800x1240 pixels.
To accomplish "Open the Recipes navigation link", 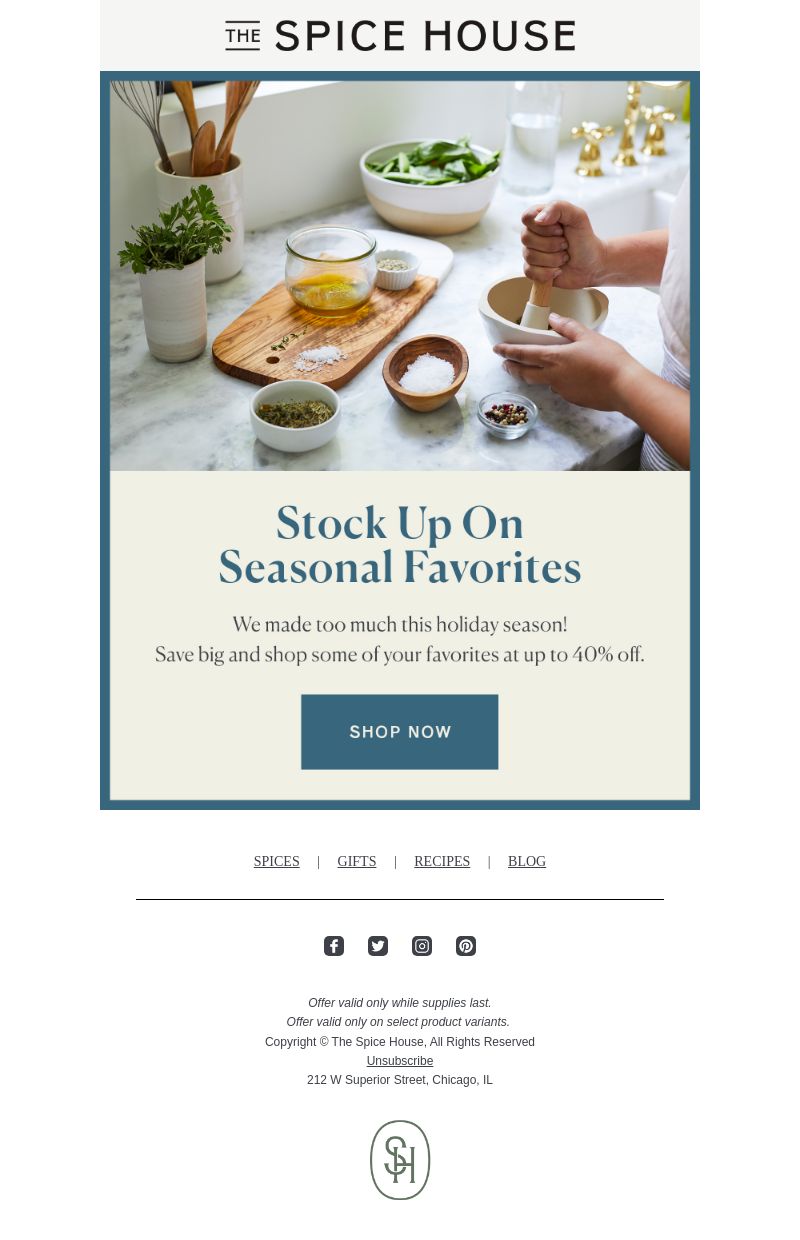I will (442, 862).
